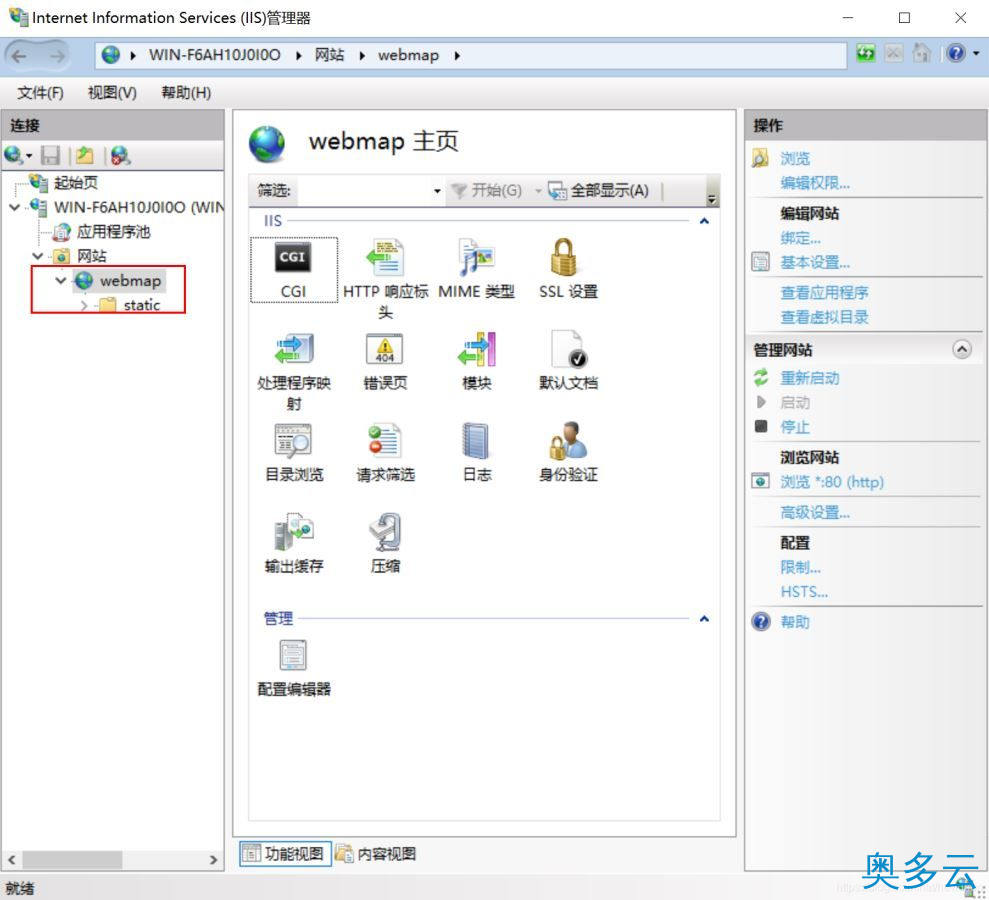Click 网站 segment in address breadcrumb
The height and width of the screenshot is (900, 989).
click(x=330, y=55)
